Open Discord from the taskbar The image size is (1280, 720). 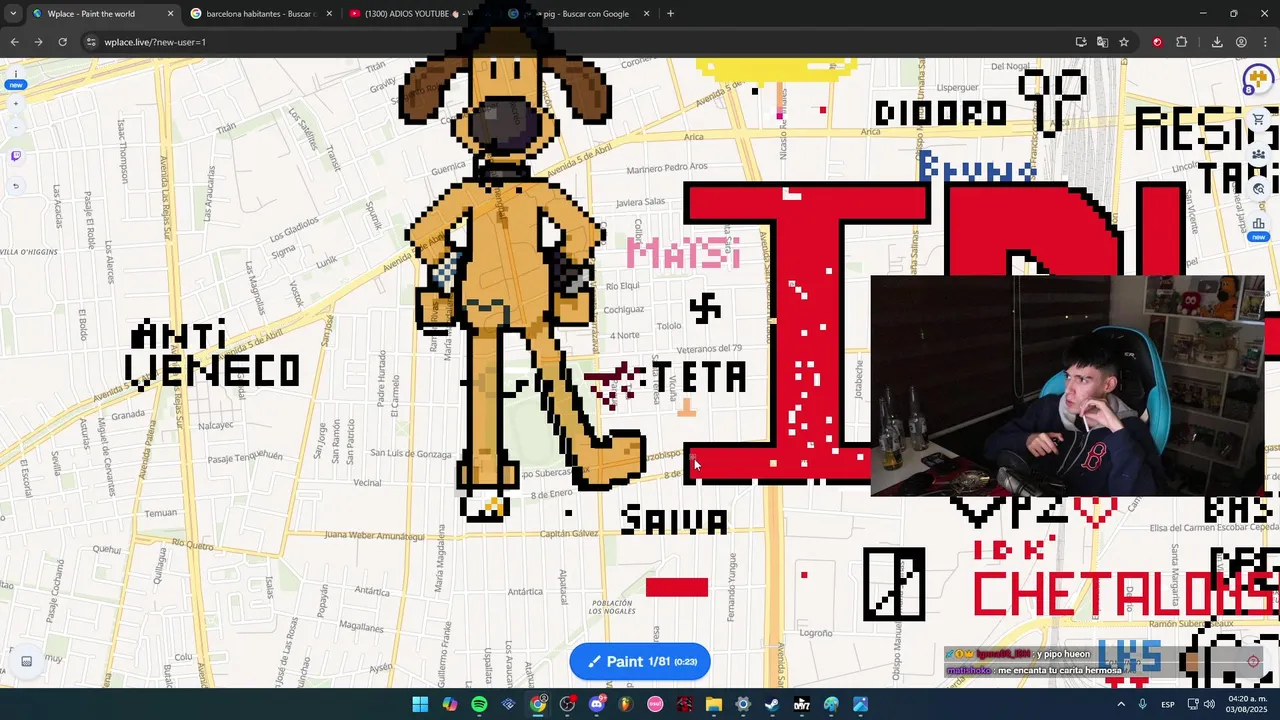pyautogui.click(x=597, y=704)
